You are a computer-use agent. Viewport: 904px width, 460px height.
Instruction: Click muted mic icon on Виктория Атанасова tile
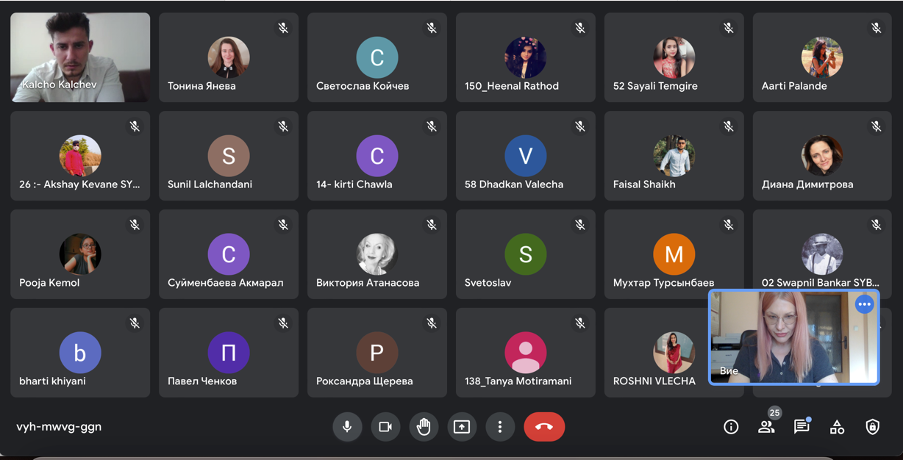[431, 225]
